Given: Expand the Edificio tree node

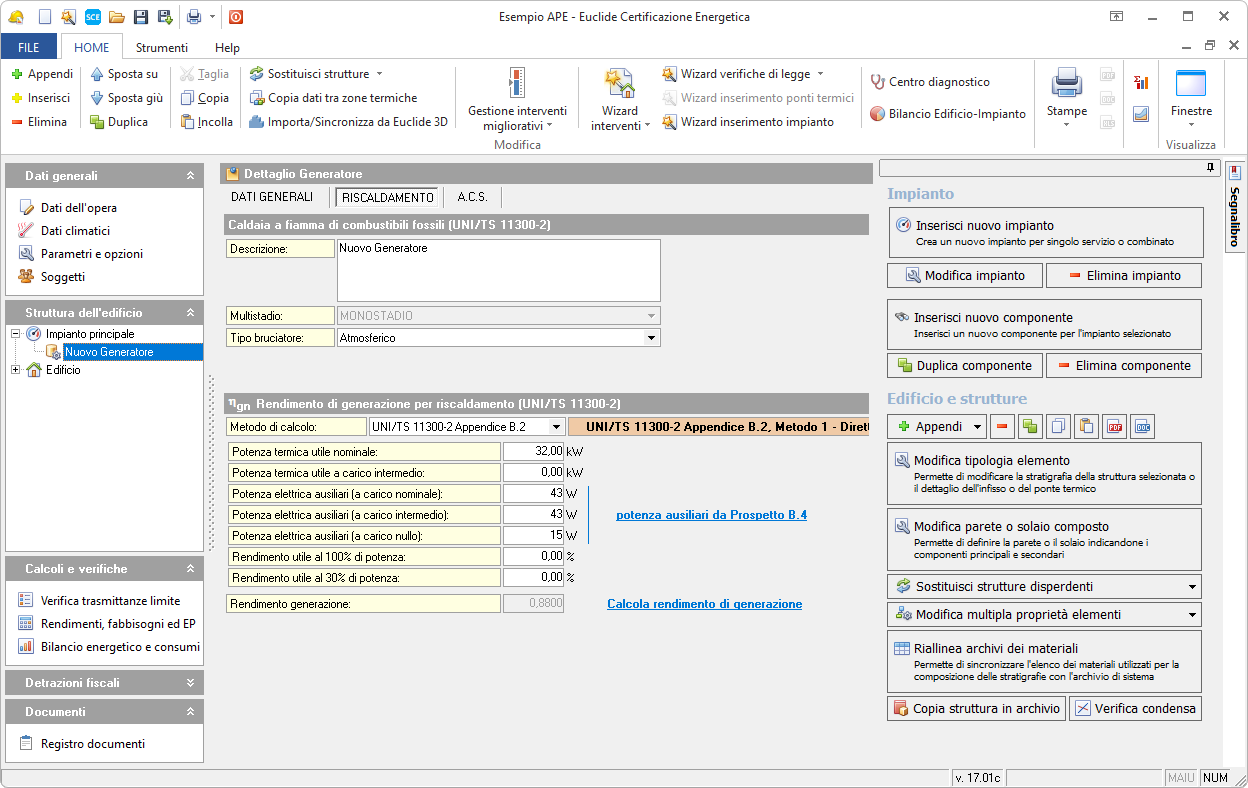Looking at the screenshot, I should pyautogui.click(x=16, y=370).
